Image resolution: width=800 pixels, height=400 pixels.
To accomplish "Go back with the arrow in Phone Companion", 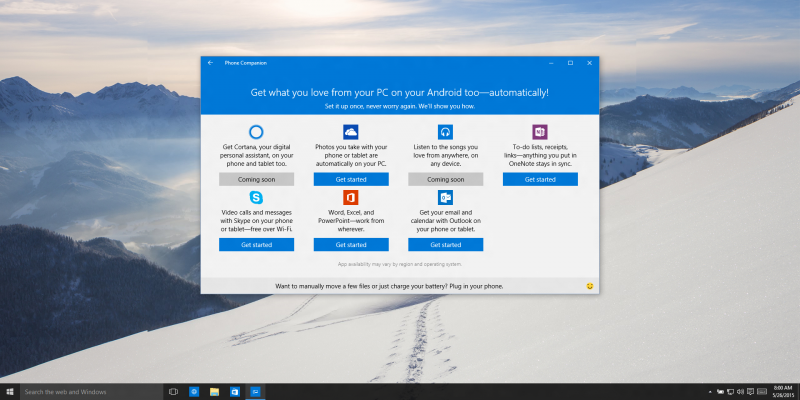I will tap(210, 63).
